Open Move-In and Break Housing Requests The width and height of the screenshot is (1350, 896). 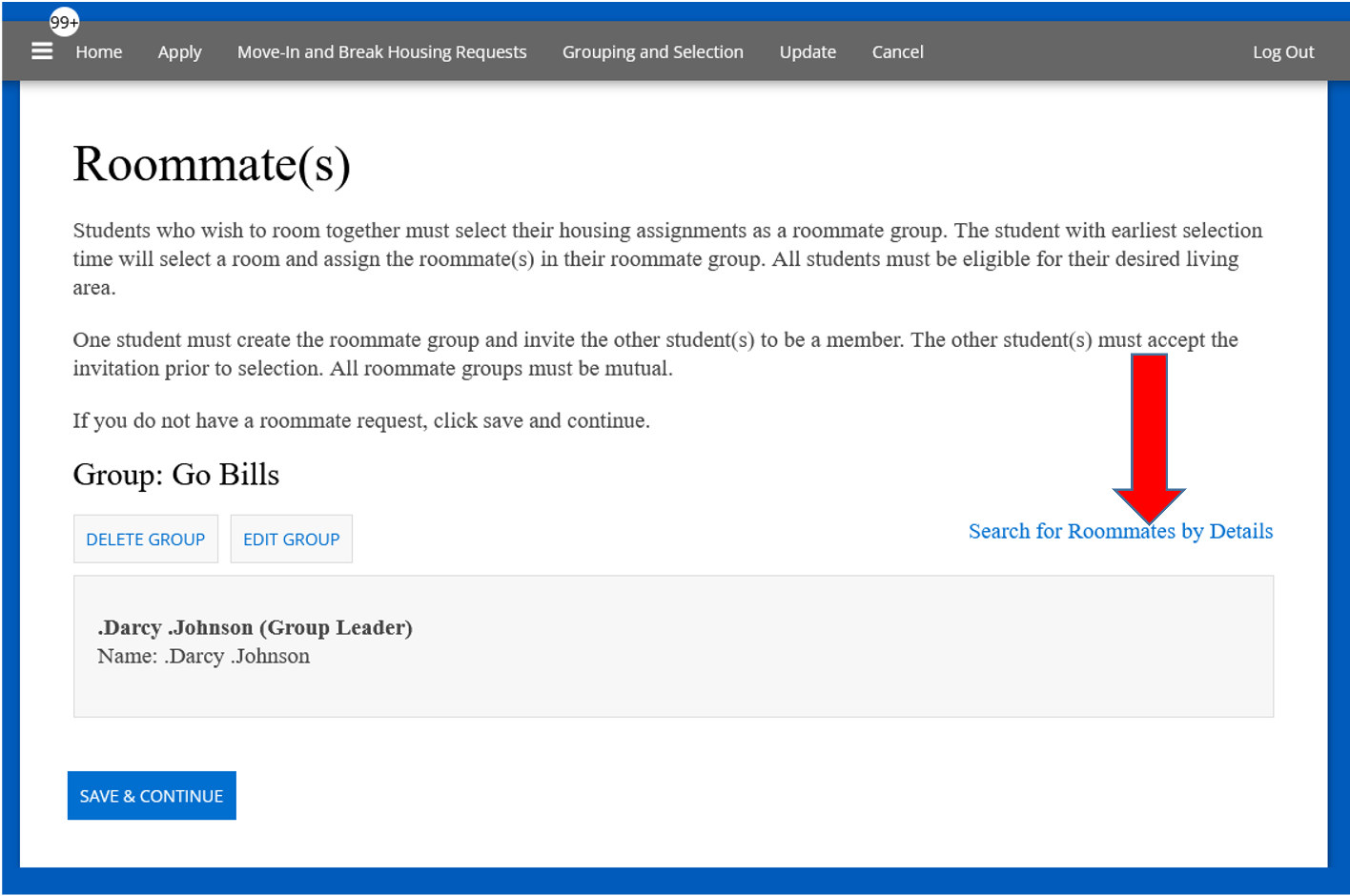pyautogui.click(x=381, y=52)
